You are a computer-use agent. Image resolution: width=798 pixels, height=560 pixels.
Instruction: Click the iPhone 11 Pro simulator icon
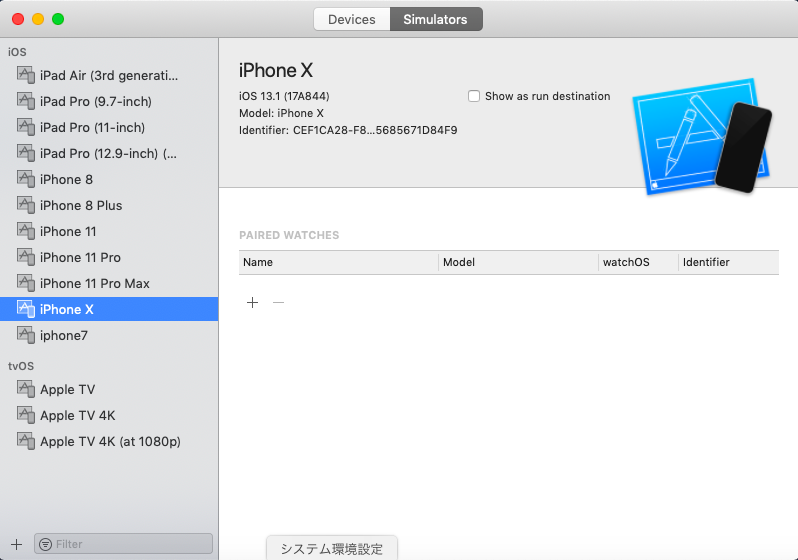25,257
